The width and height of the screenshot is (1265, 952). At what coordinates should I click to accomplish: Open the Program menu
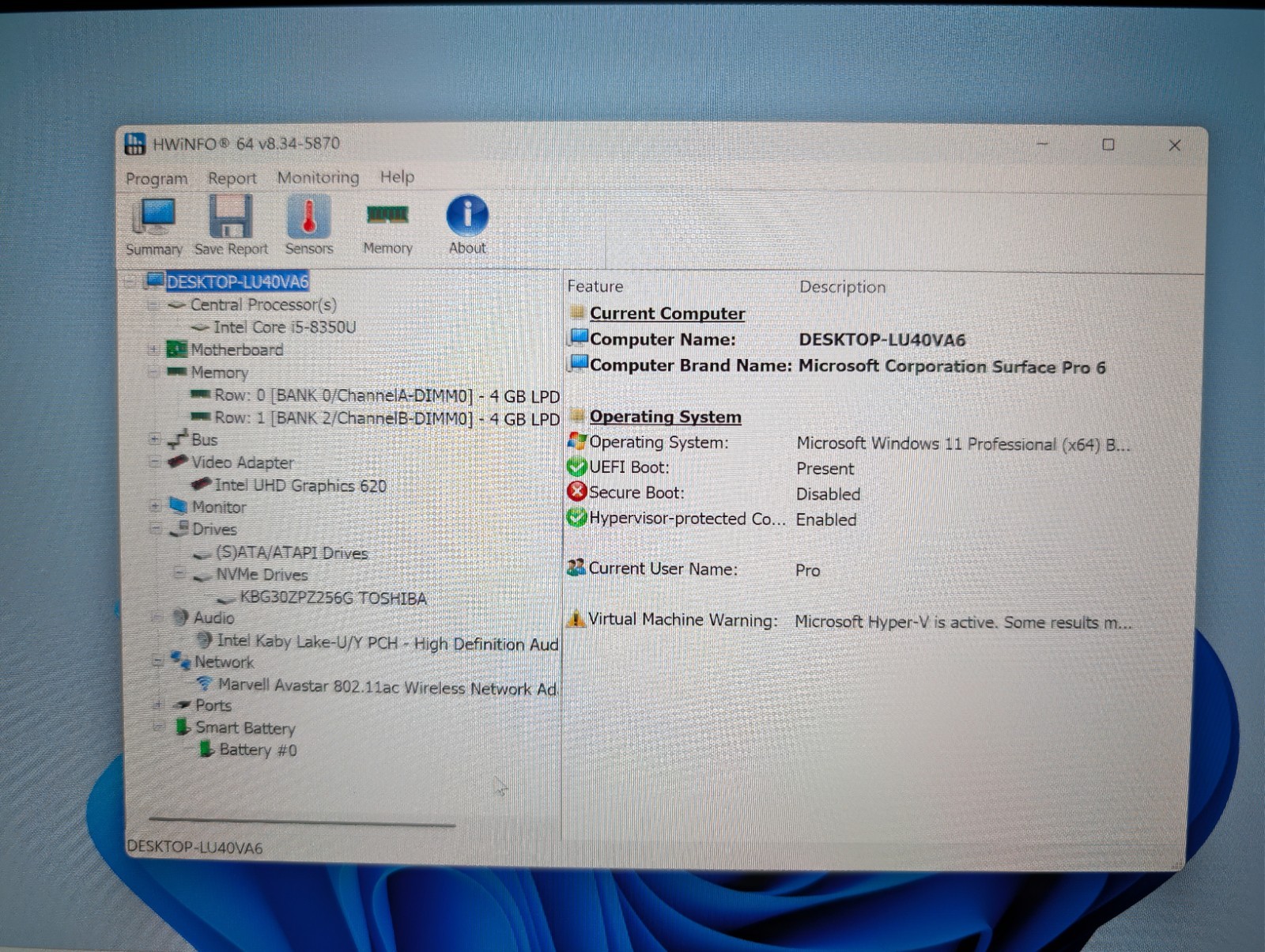(157, 179)
